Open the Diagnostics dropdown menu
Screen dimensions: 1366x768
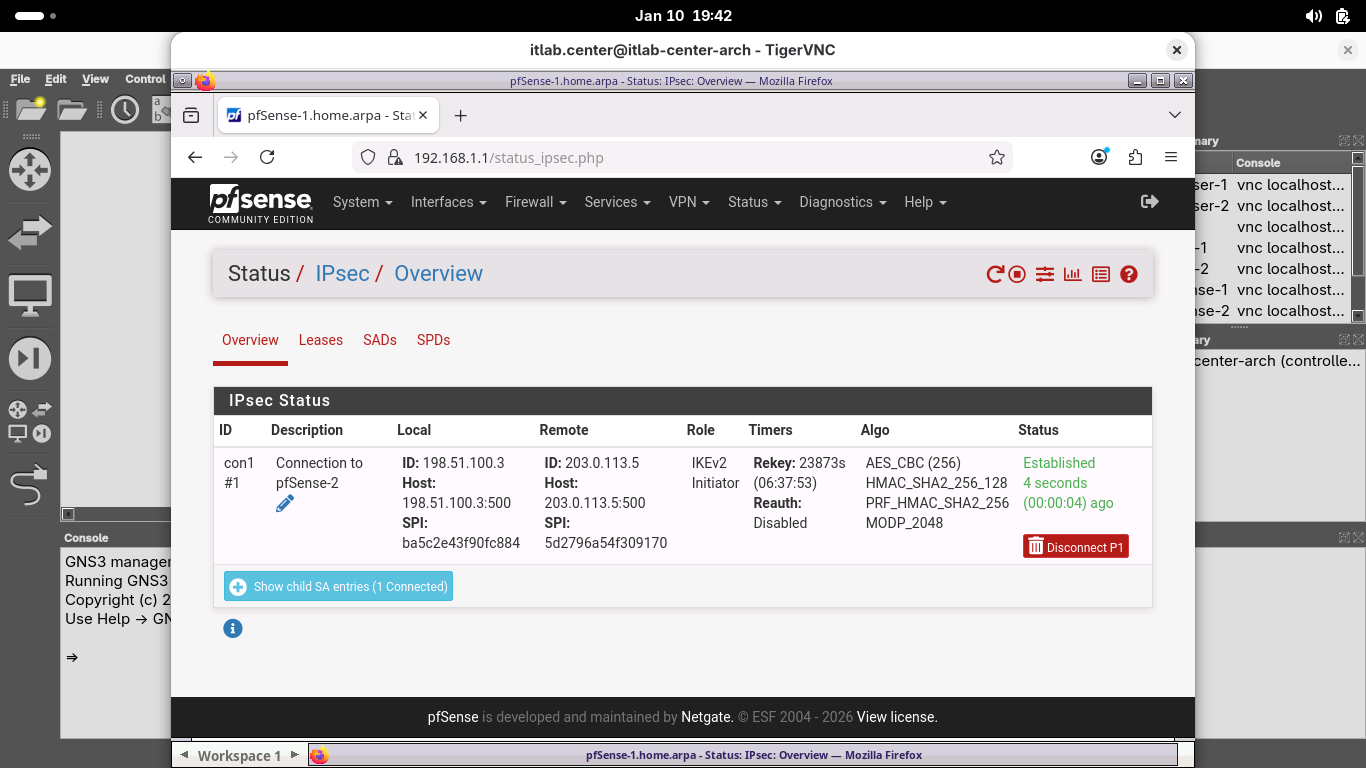[x=842, y=202]
